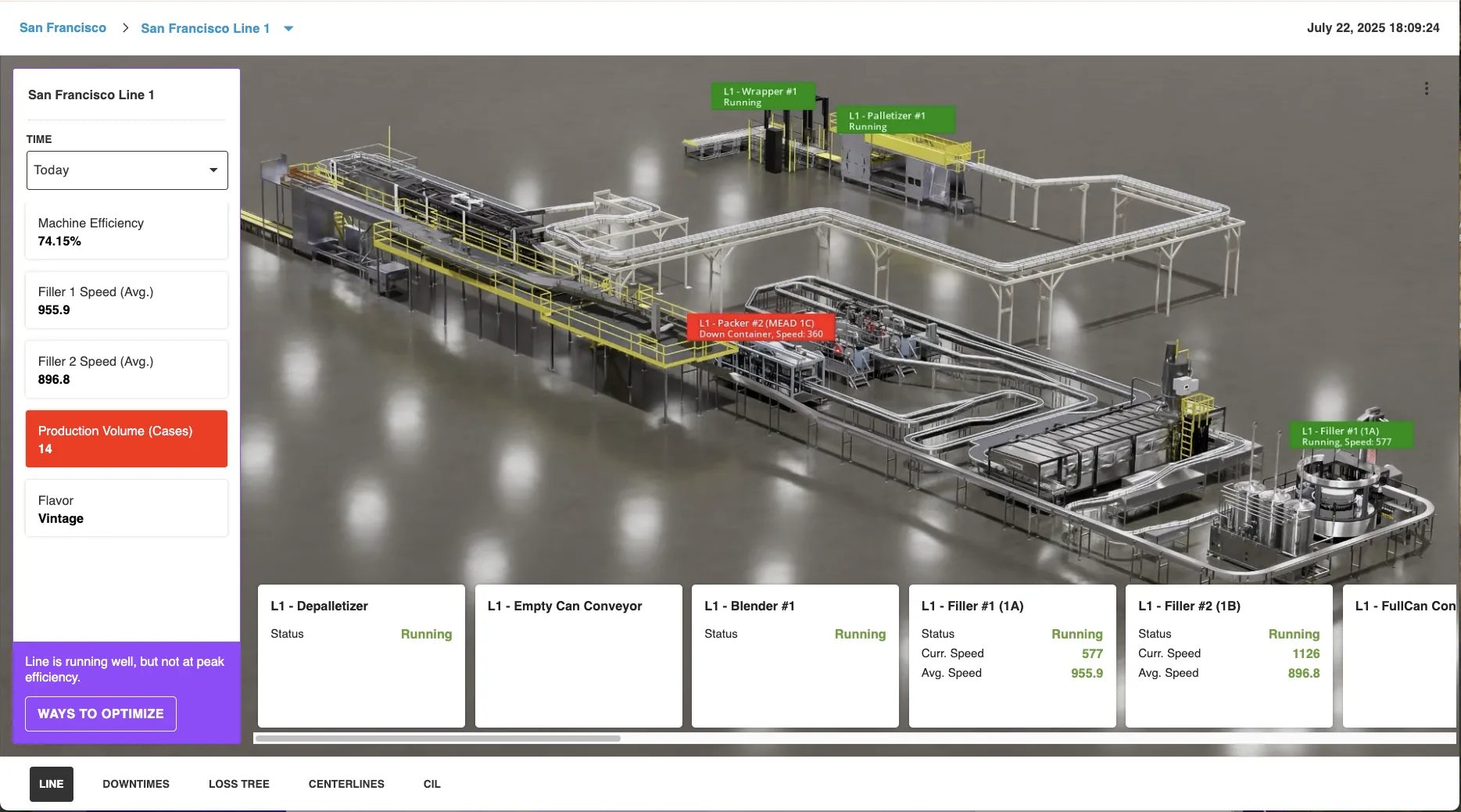Click the L1 - Filler #1 (1A) green map label

tap(1352, 436)
